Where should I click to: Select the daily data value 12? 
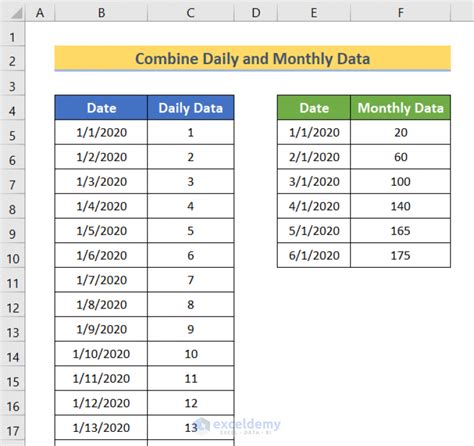pyautogui.click(x=191, y=404)
